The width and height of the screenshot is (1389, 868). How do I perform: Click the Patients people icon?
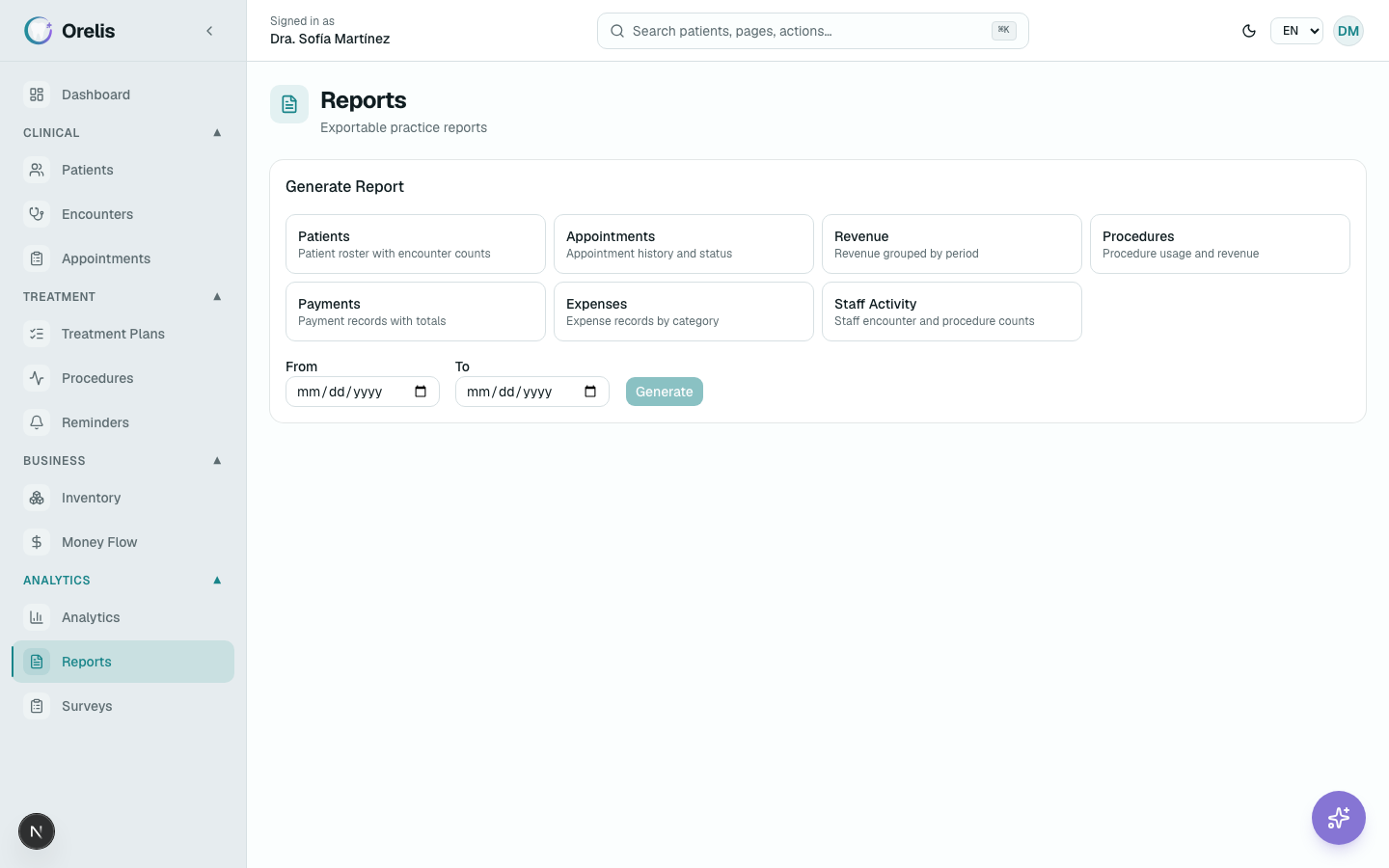point(37,170)
